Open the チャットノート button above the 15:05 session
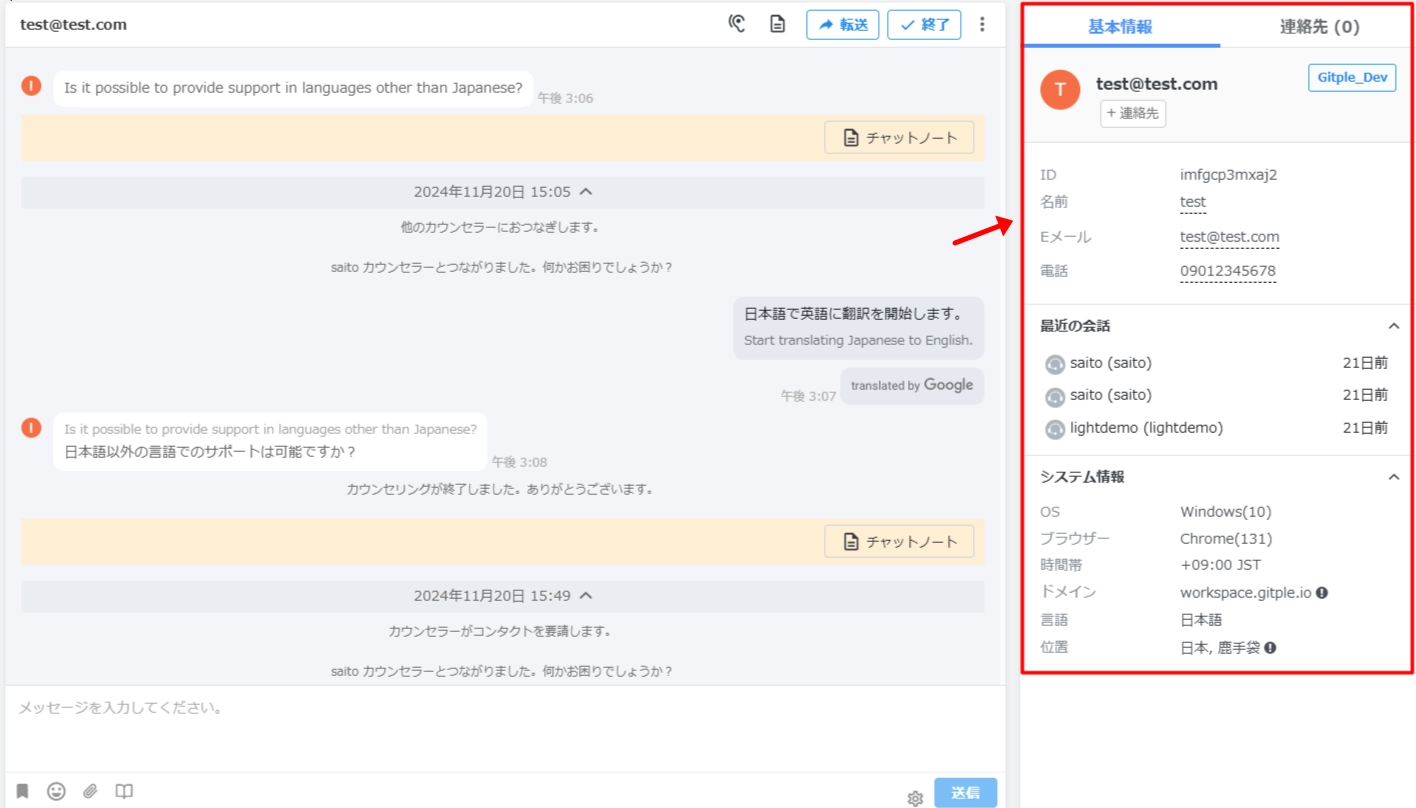The width and height of the screenshot is (1416, 808). point(899,138)
